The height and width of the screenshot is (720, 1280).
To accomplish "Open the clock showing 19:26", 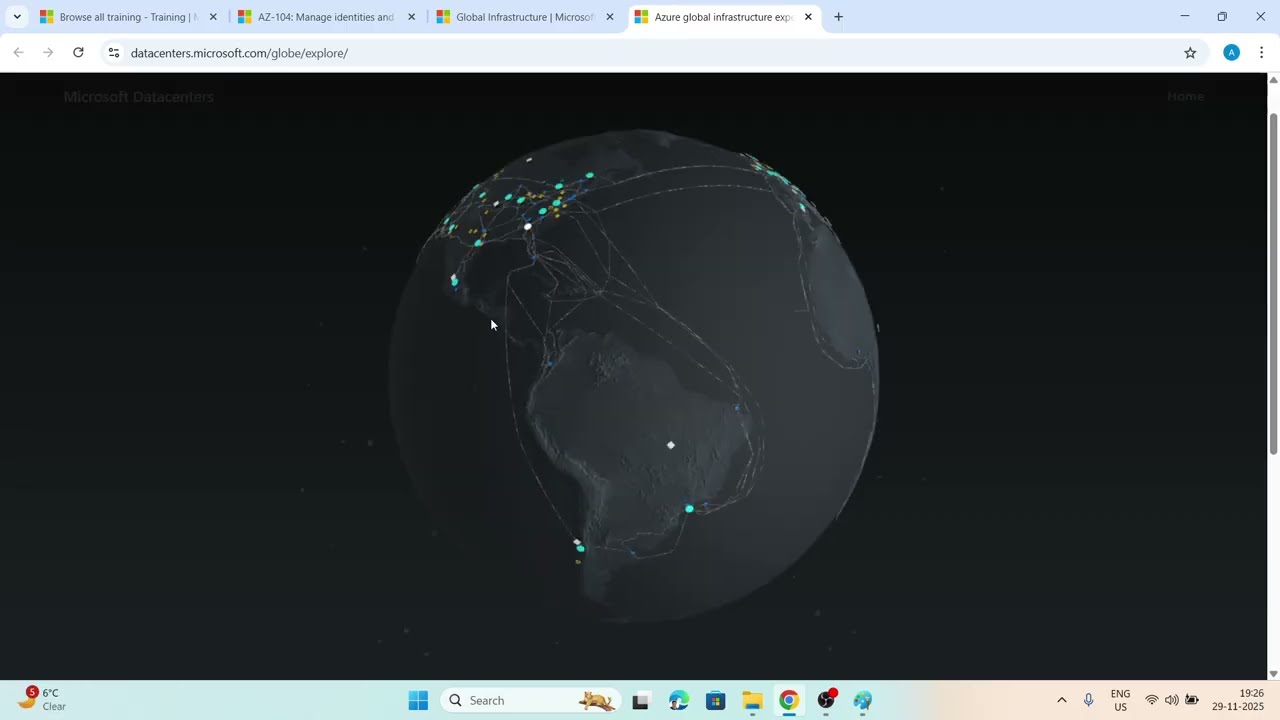I will 1238,700.
